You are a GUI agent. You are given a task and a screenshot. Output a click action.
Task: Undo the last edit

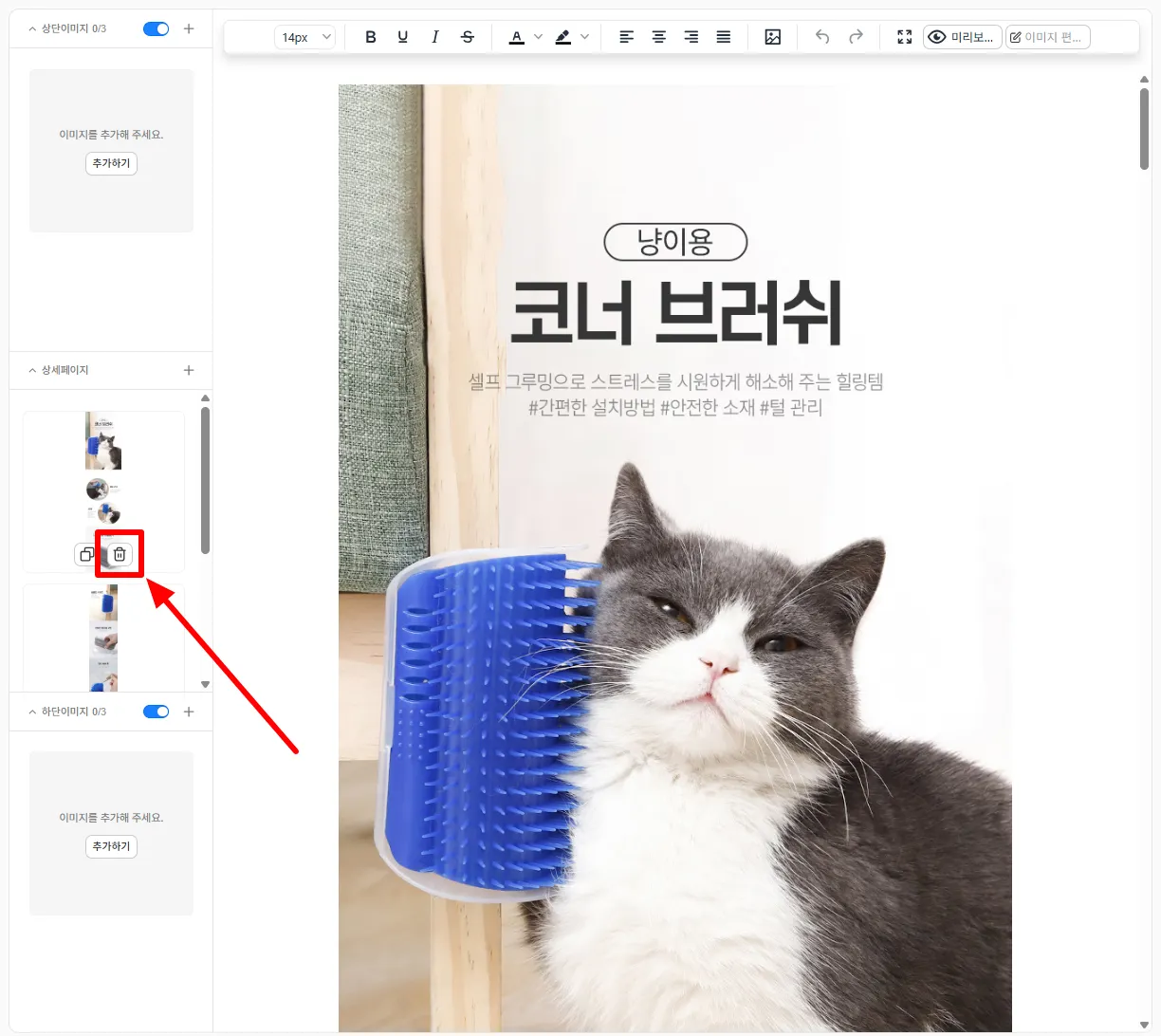(x=822, y=37)
